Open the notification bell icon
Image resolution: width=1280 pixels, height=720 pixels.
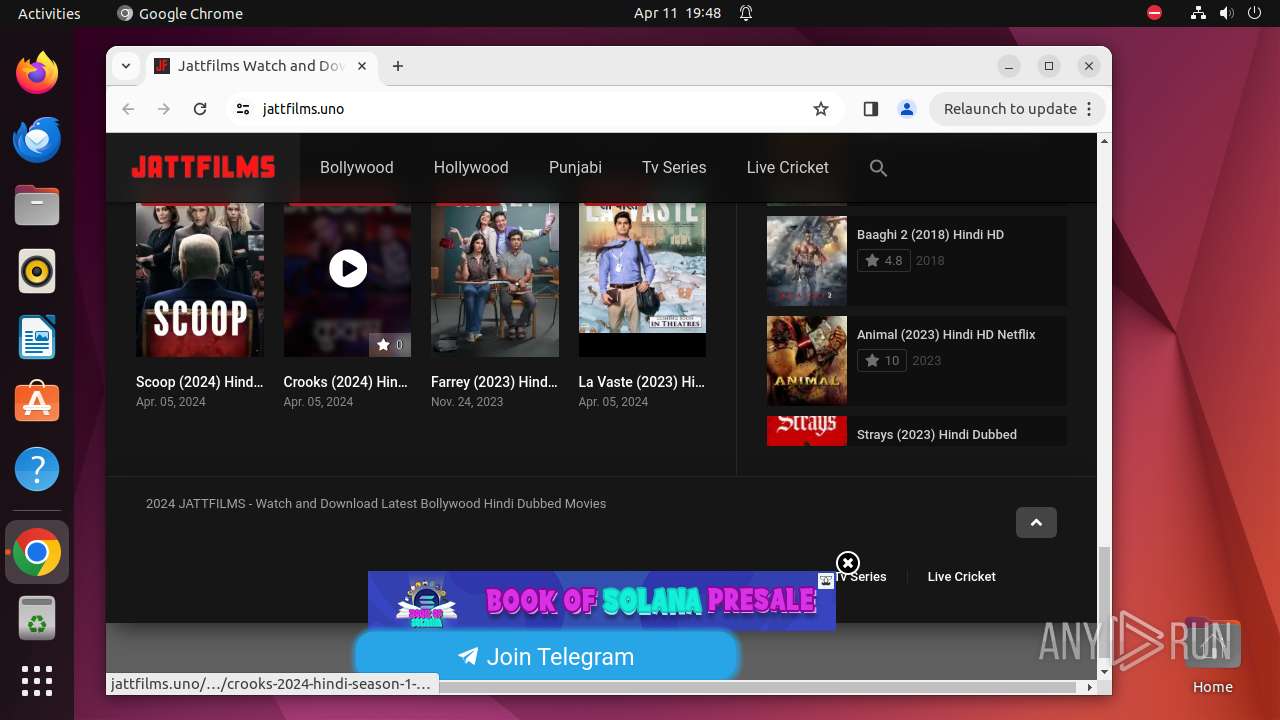pyautogui.click(x=746, y=13)
